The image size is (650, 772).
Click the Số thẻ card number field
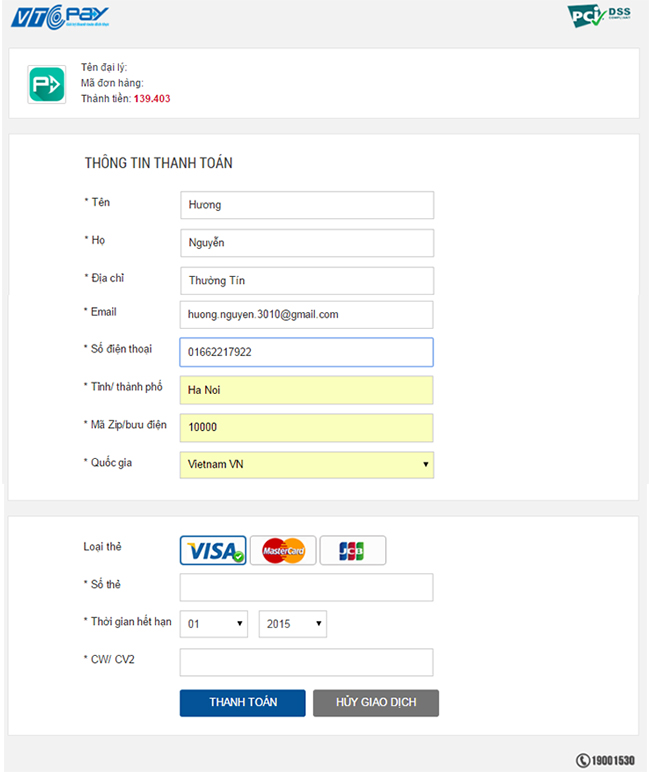click(307, 587)
